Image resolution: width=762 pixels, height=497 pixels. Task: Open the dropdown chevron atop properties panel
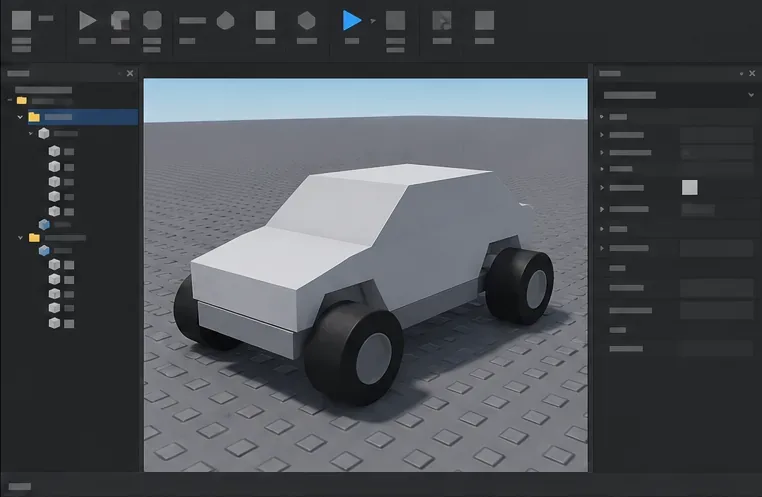tap(751, 95)
